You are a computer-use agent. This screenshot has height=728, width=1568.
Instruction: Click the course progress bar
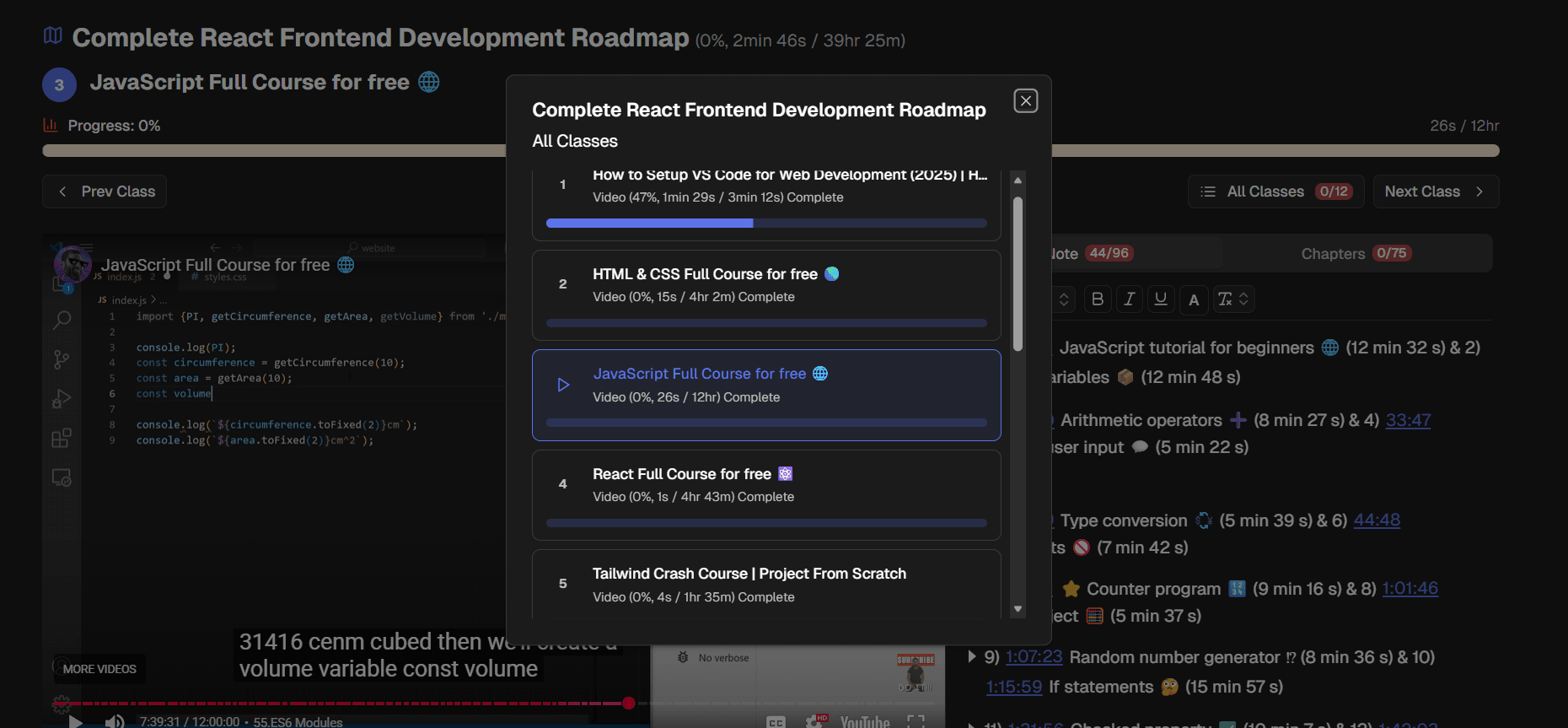(771, 151)
